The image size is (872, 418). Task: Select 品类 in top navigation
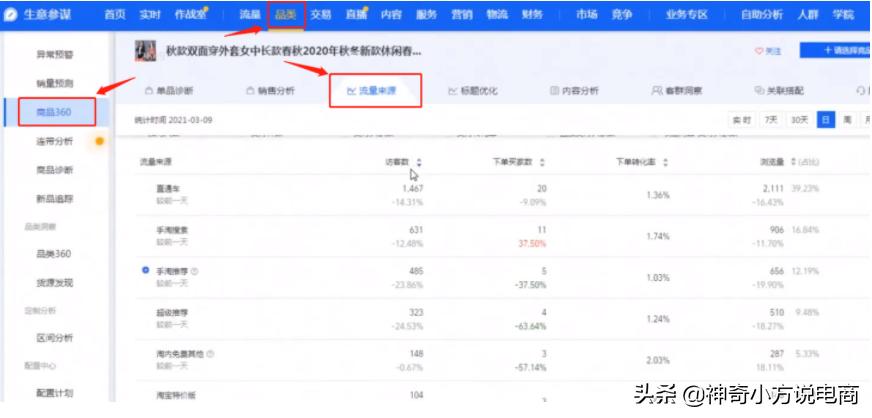(285, 15)
